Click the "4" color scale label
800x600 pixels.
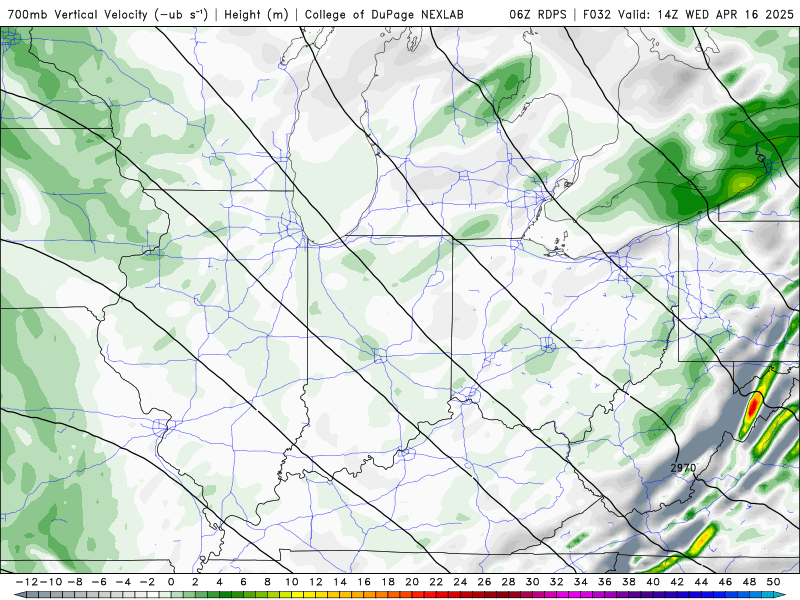(219, 582)
